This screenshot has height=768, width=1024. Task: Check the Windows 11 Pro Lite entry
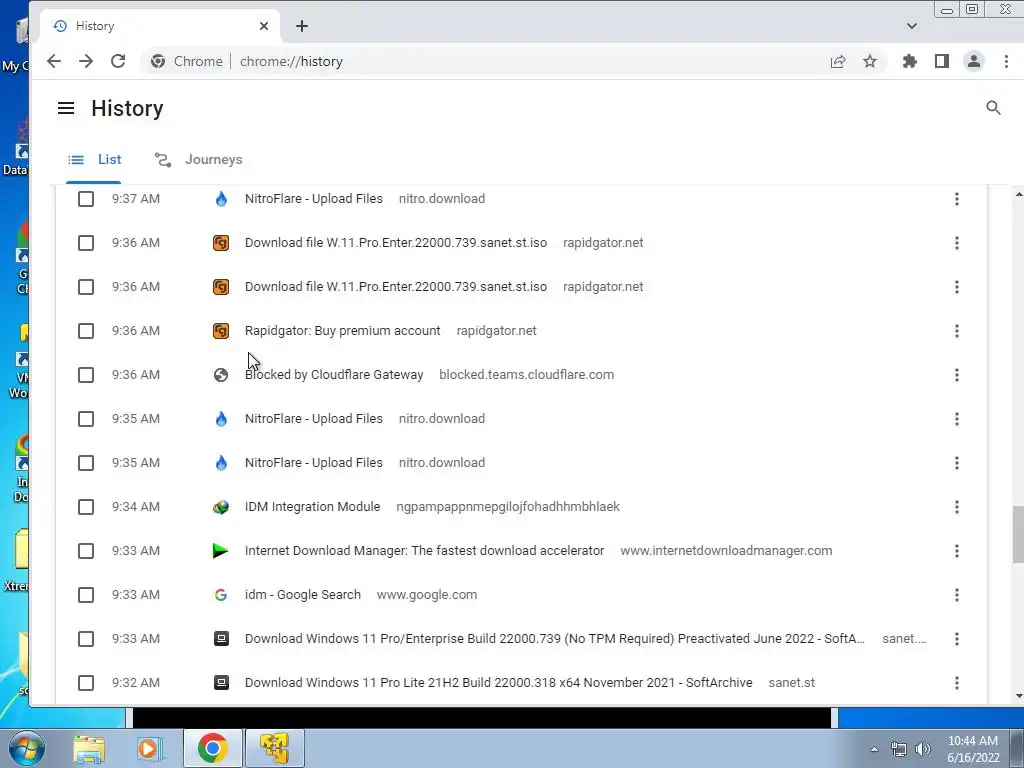click(86, 683)
